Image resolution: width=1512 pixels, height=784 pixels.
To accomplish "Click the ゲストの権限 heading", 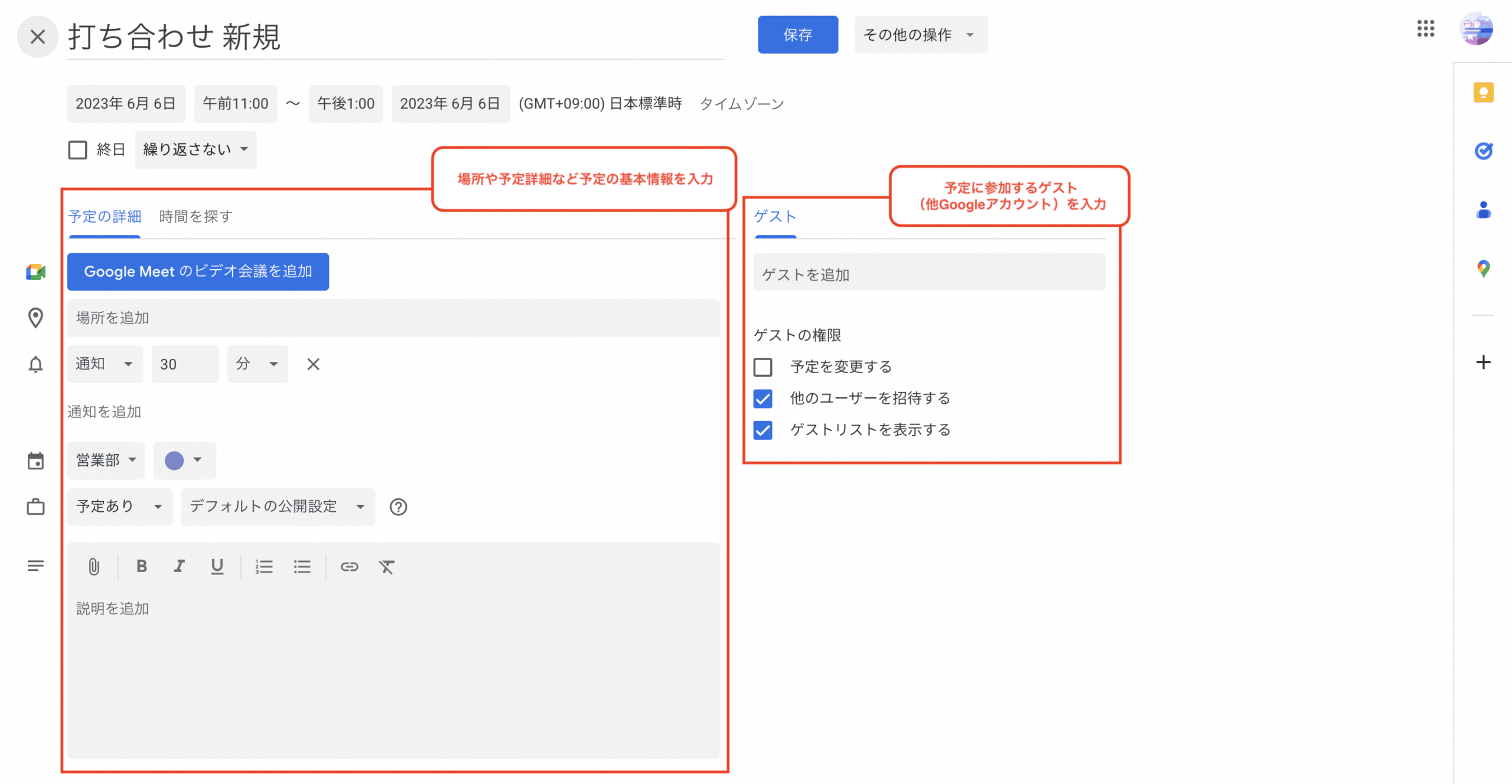I will [797, 335].
